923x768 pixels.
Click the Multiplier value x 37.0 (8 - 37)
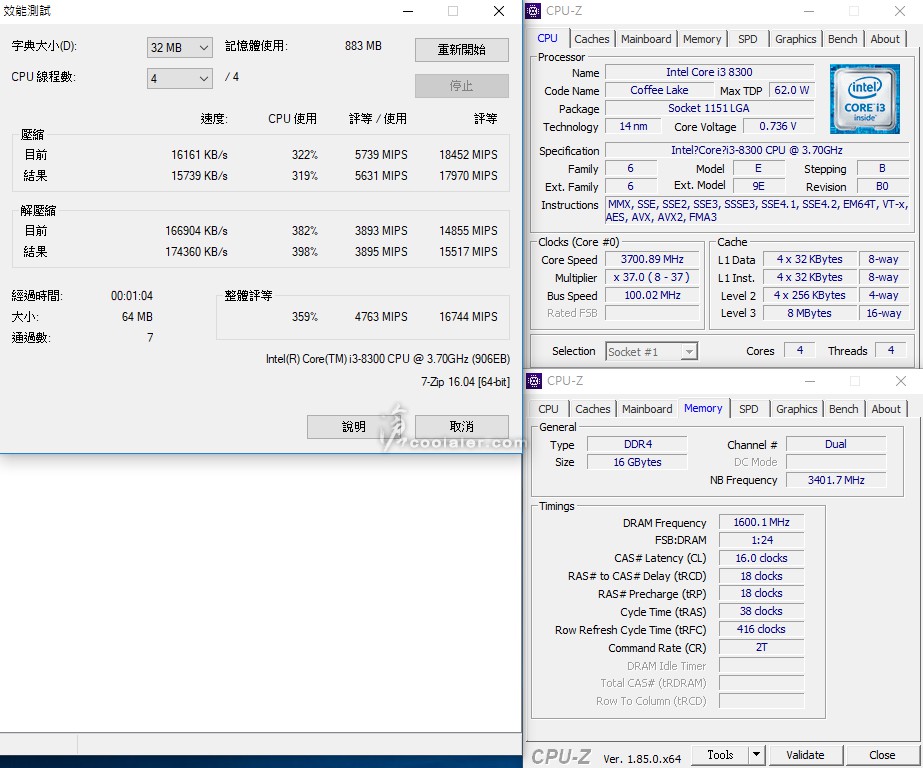pos(652,277)
